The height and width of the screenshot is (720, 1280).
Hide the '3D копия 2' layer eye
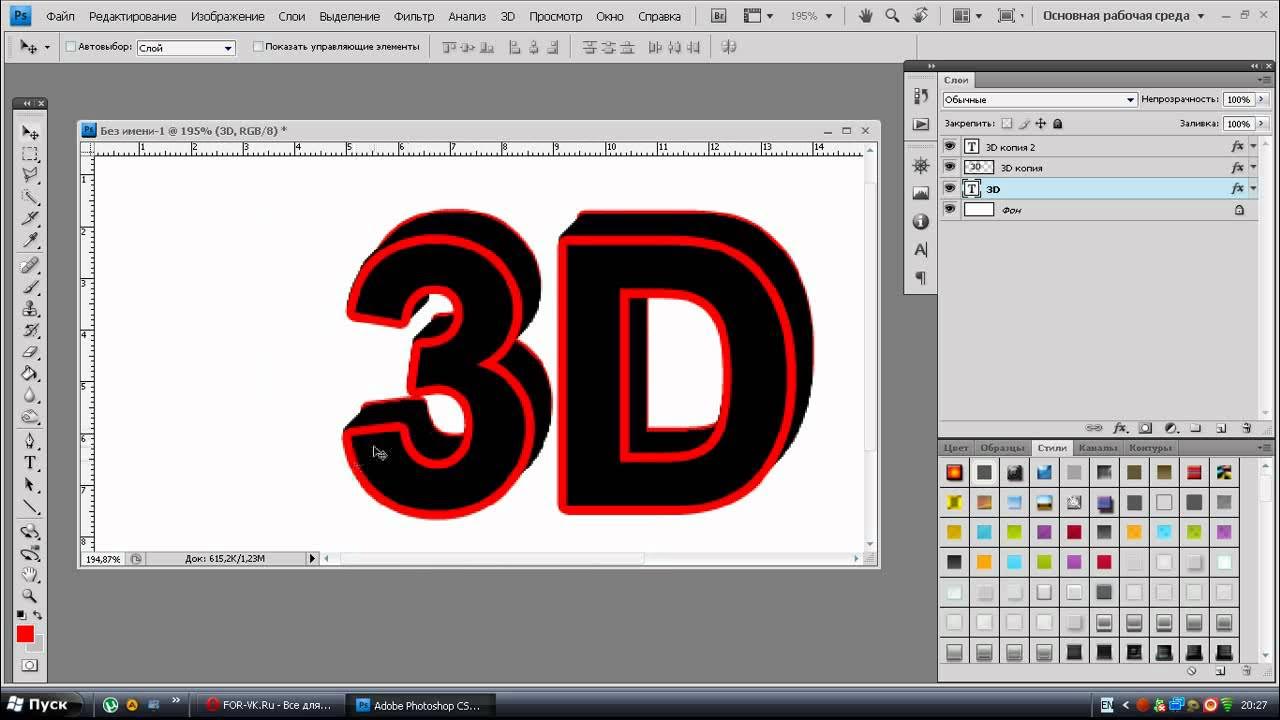click(950, 146)
